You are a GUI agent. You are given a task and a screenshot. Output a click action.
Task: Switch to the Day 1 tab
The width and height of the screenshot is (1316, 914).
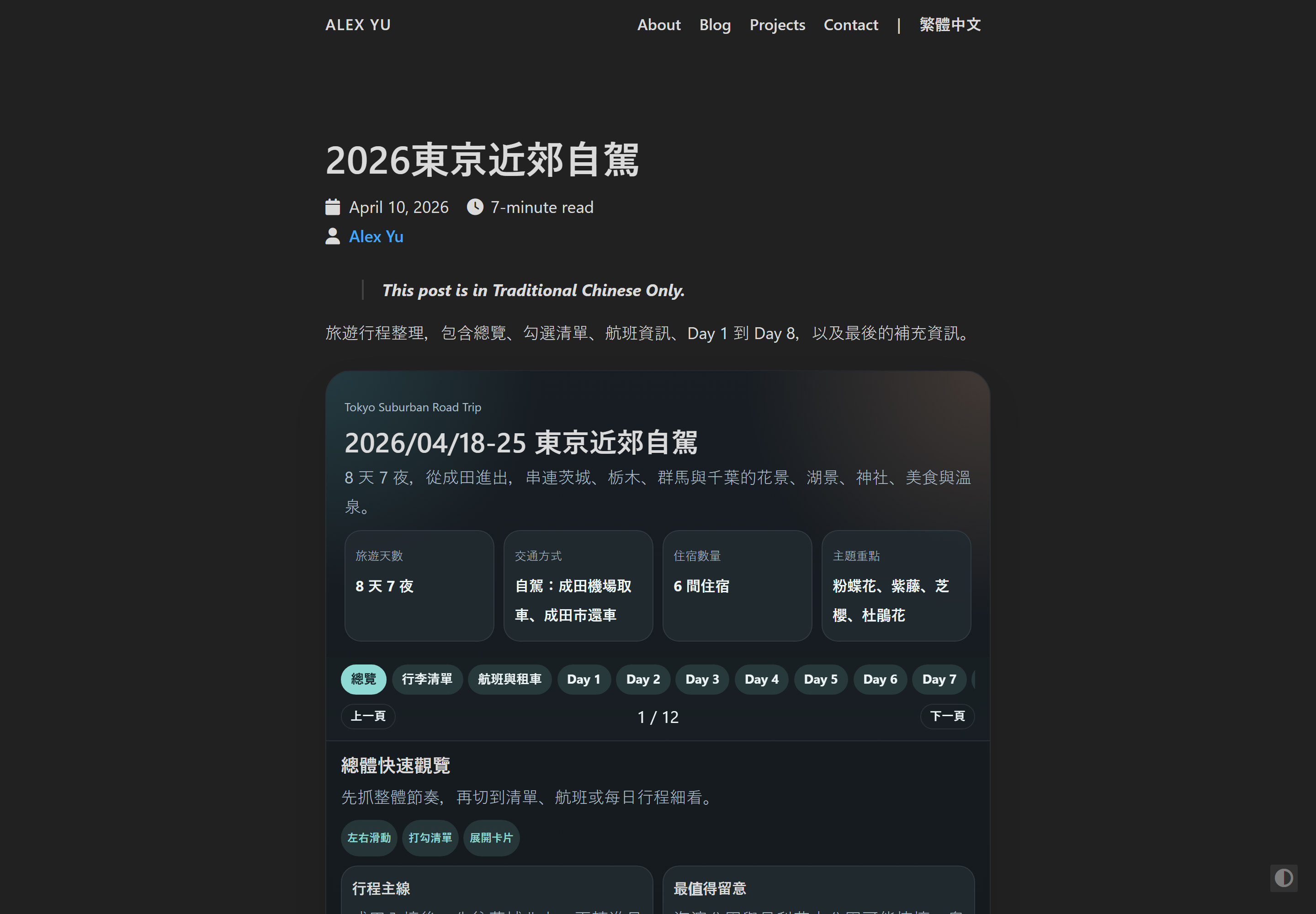(x=584, y=679)
